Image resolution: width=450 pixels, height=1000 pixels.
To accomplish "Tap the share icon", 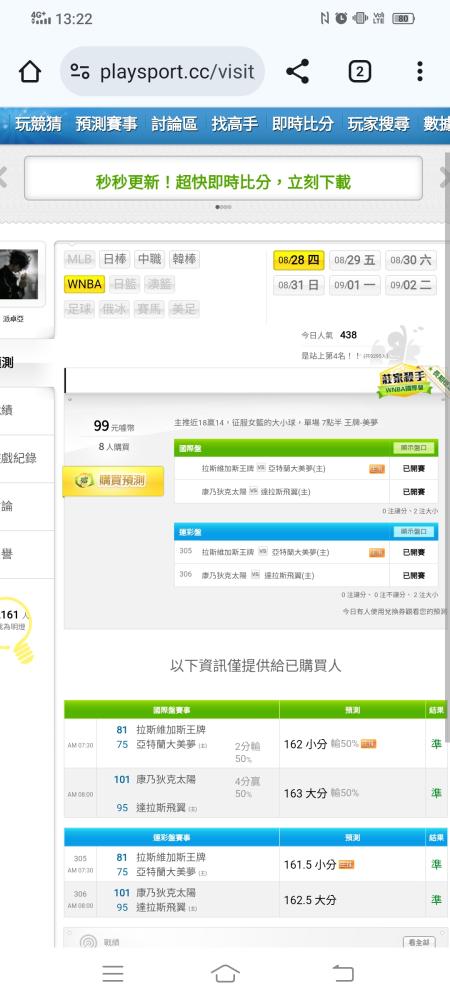I will coord(297,71).
